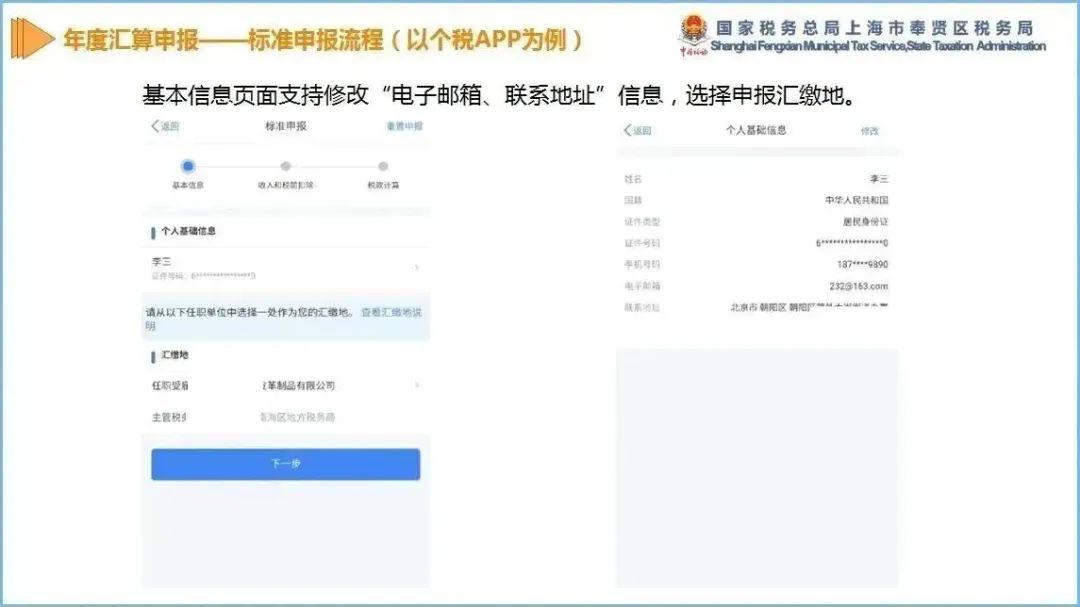Click the 手机号码 row 187****9890

point(756,265)
